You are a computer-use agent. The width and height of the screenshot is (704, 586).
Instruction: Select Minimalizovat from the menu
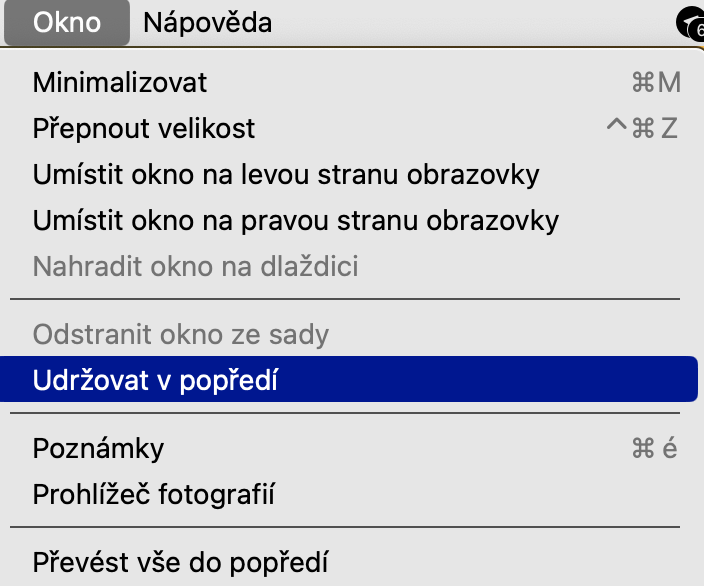point(120,82)
